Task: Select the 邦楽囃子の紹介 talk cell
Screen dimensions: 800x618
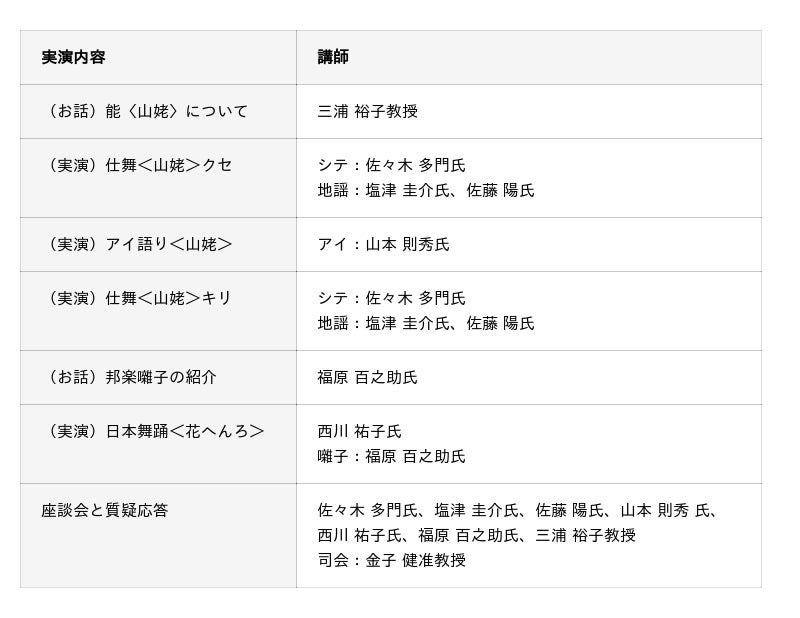Action: (129, 378)
